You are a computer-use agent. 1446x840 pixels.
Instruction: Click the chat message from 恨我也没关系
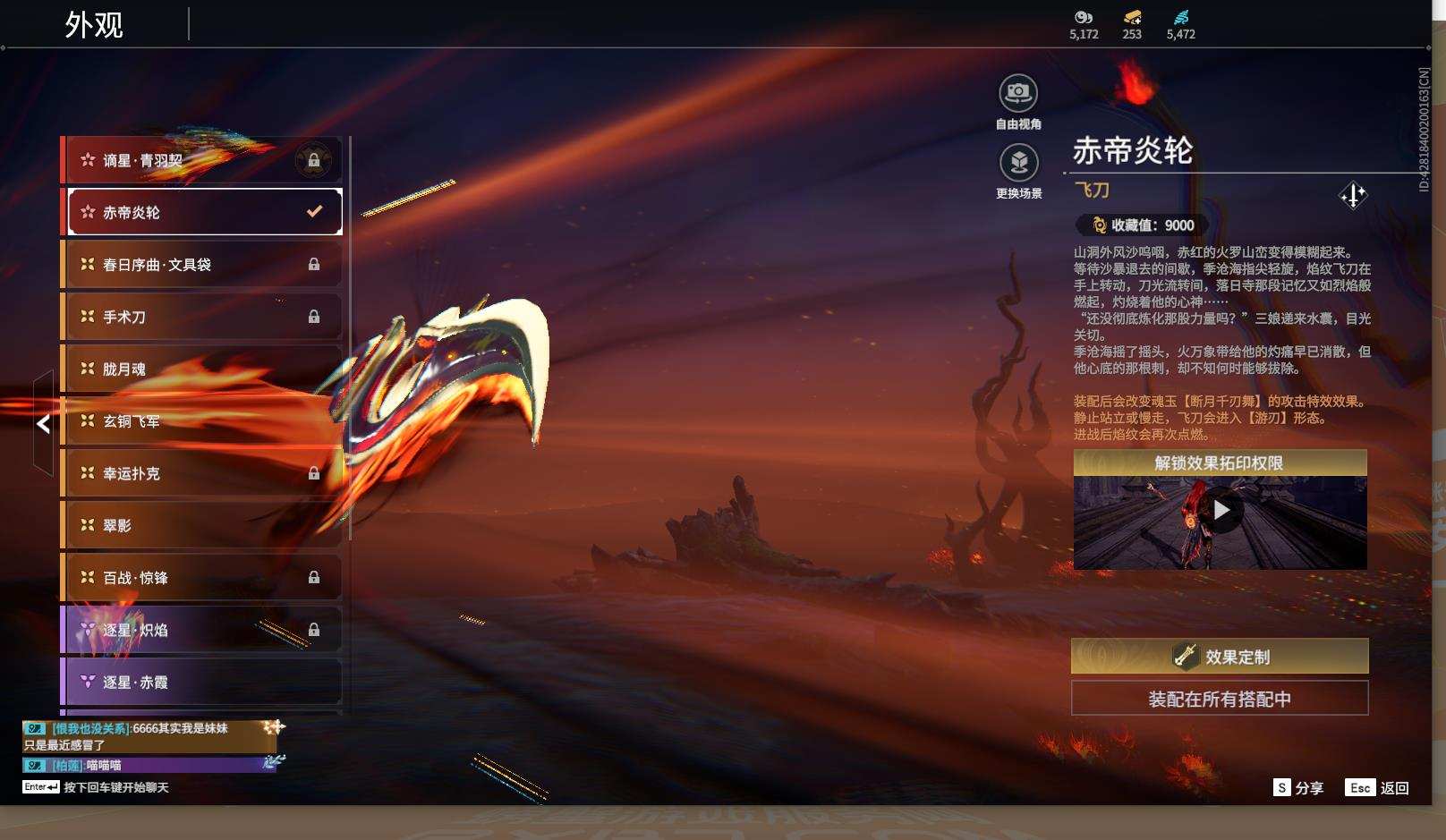[x=149, y=736]
